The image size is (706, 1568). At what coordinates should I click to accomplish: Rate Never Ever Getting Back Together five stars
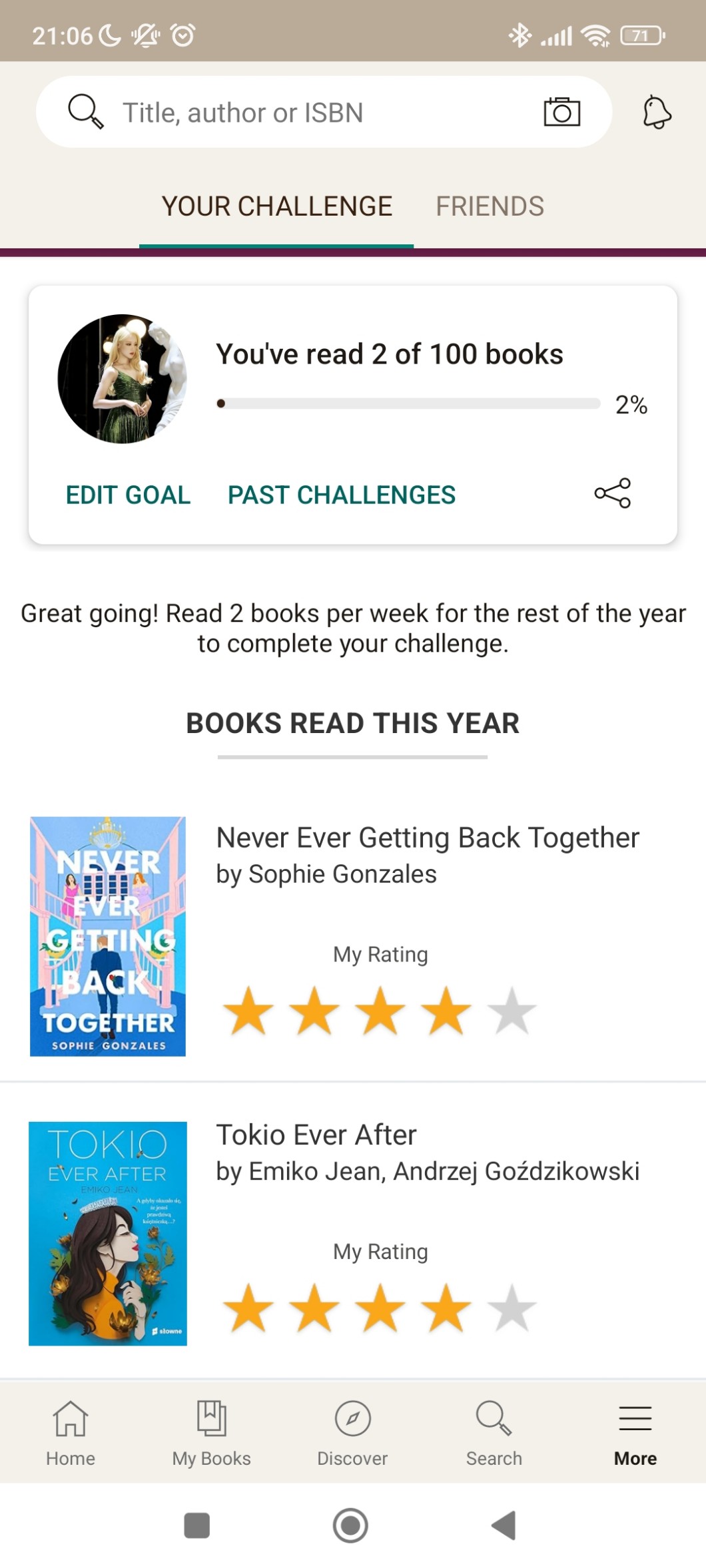click(x=512, y=1012)
